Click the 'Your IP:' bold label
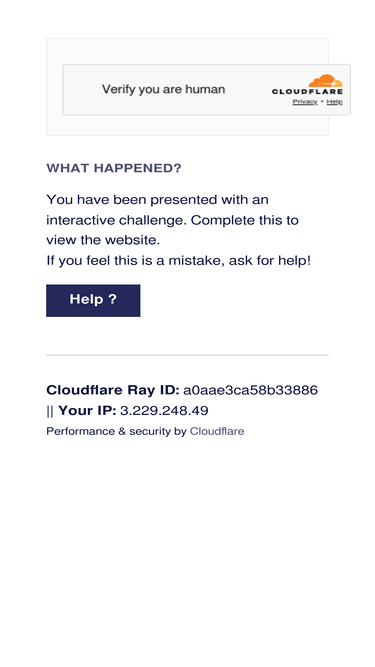 pos(87,411)
